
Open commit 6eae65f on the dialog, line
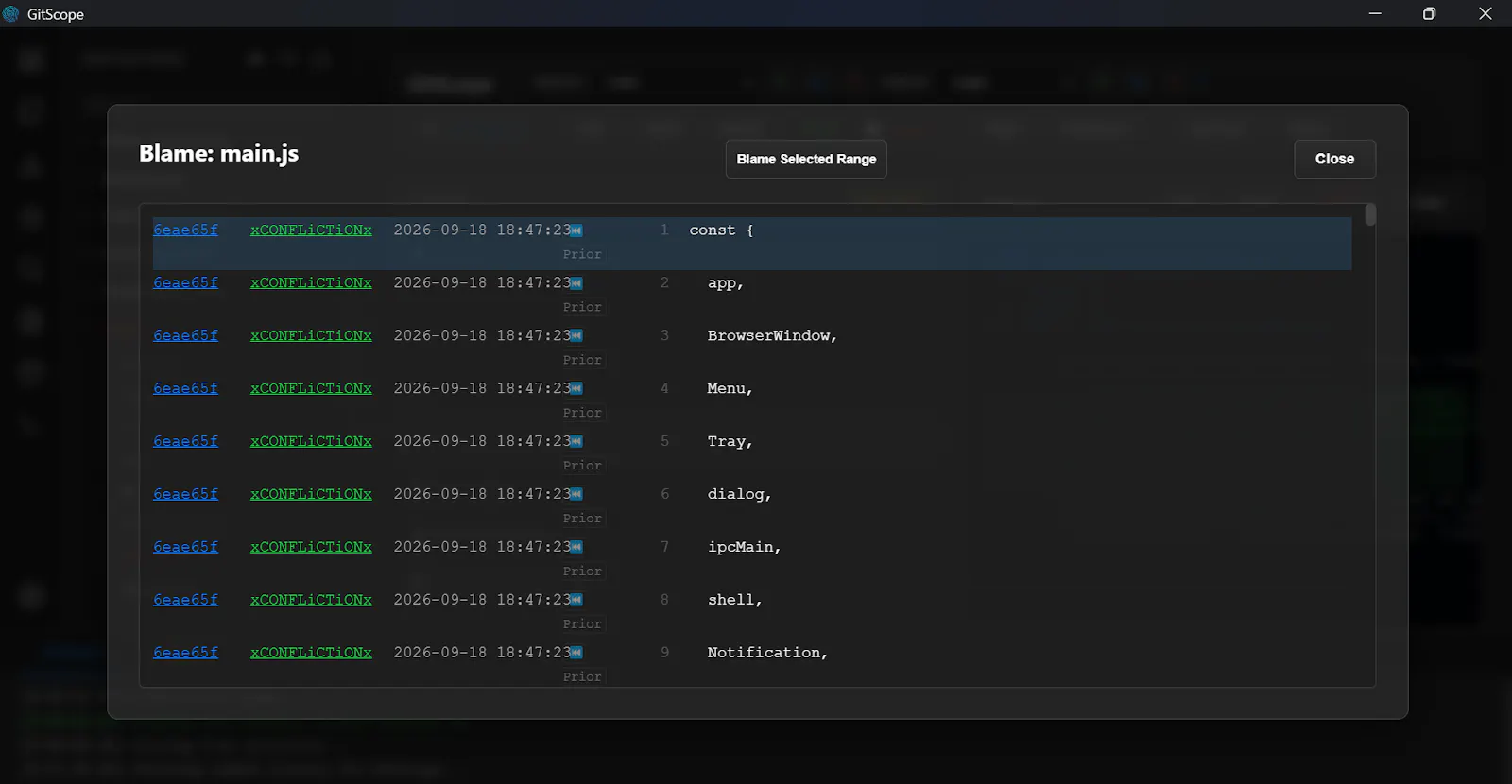pos(185,494)
